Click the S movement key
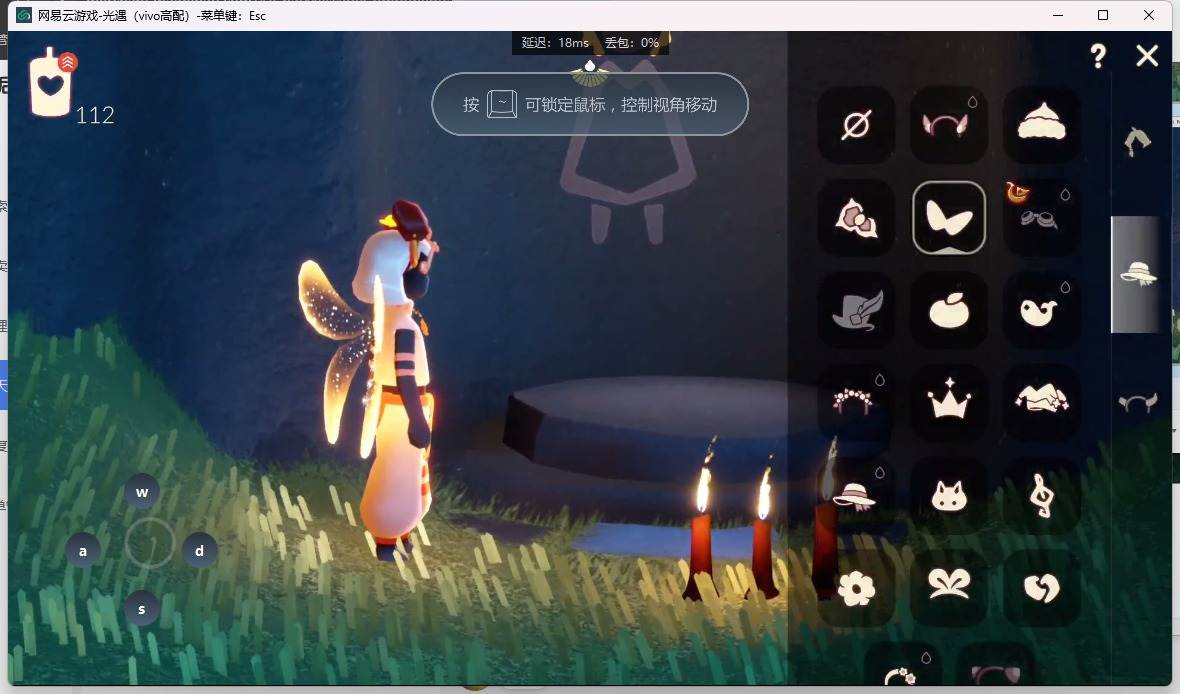This screenshot has height=694, width=1180. [x=141, y=609]
